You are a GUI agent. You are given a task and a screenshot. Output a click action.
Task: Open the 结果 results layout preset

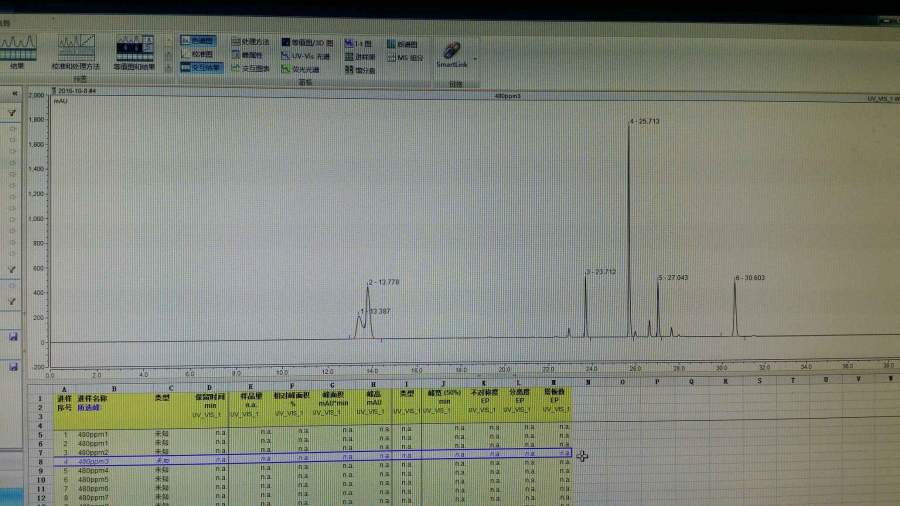pyautogui.click(x=18, y=52)
